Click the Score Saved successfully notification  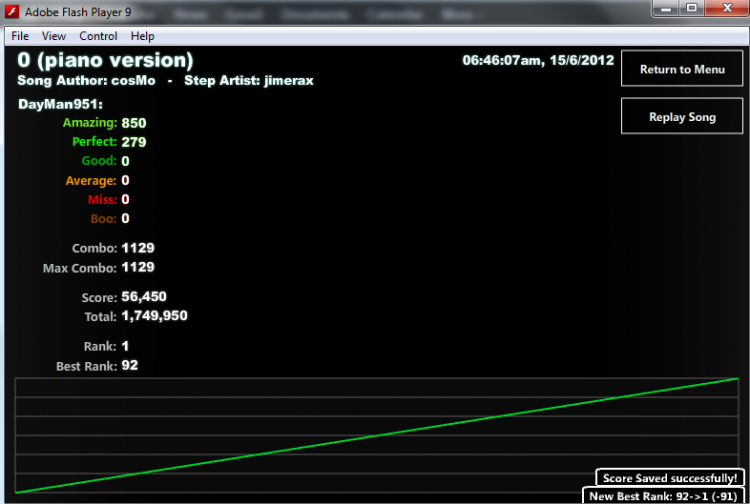670,478
